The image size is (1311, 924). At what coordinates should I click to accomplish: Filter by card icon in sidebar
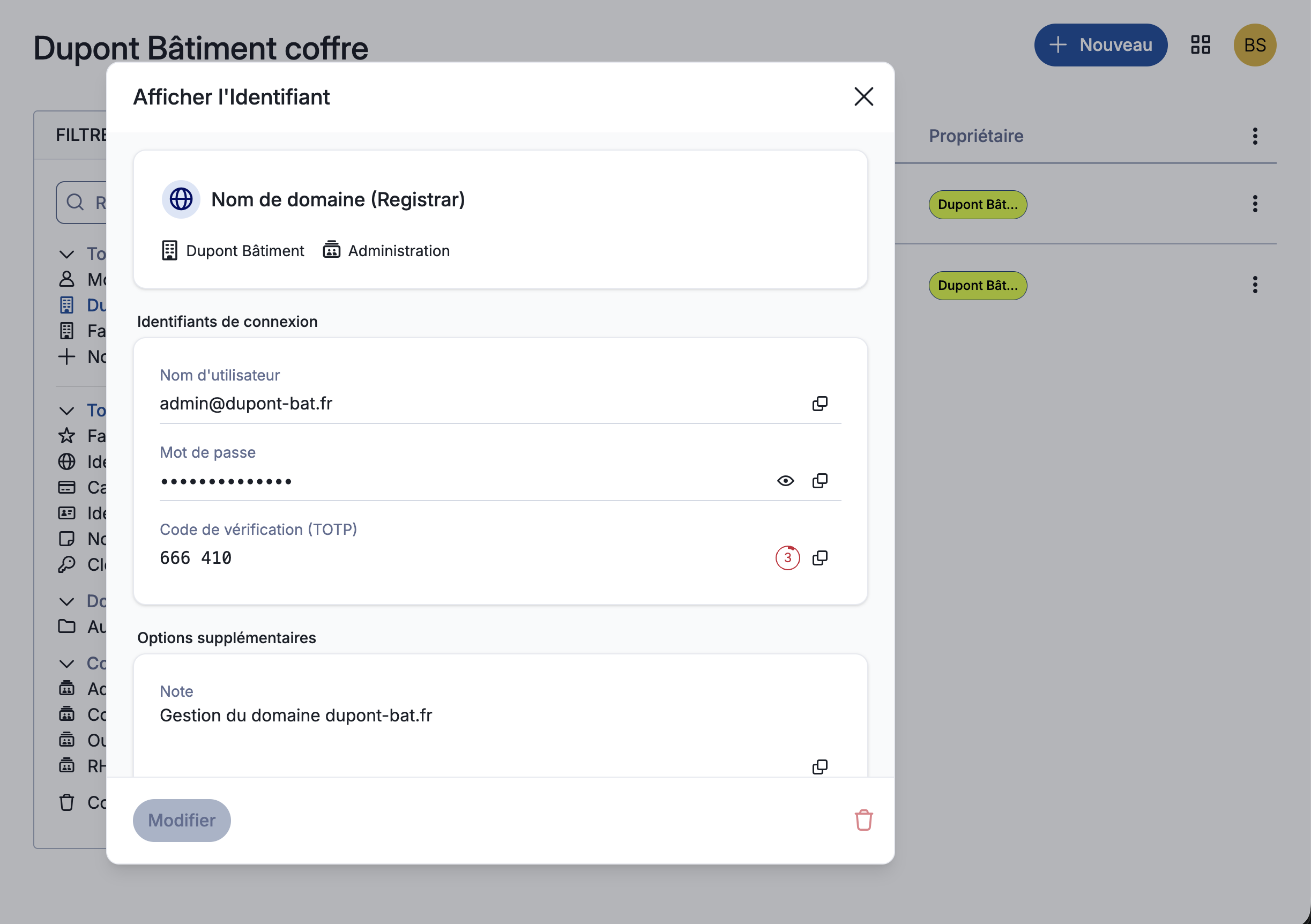(67, 487)
